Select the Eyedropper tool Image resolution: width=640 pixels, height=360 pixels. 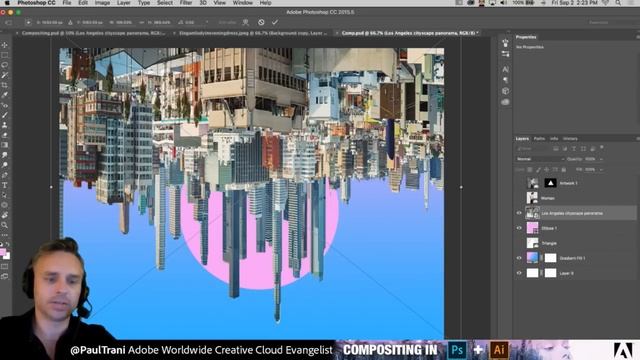5,95
